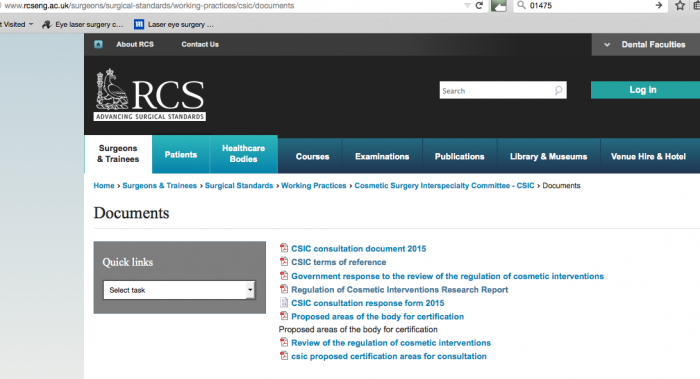The width and height of the screenshot is (700, 379).
Task: Go to Surgeons & Trainees breadcrumb link
Action: coord(159,186)
